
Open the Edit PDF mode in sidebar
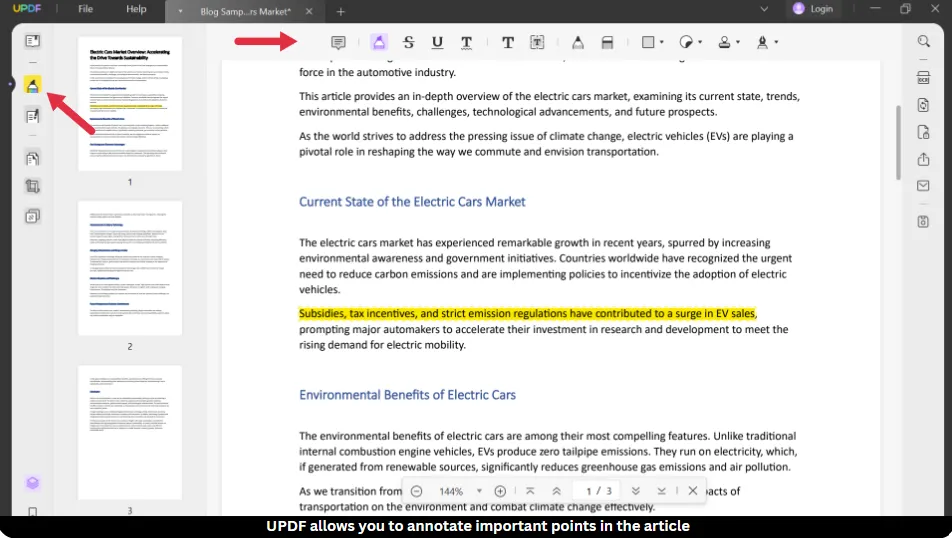click(x=32, y=116)
